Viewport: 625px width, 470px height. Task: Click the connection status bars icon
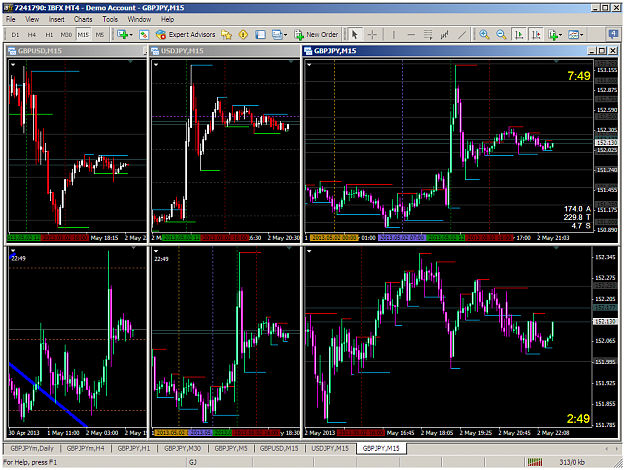point(535,462)
